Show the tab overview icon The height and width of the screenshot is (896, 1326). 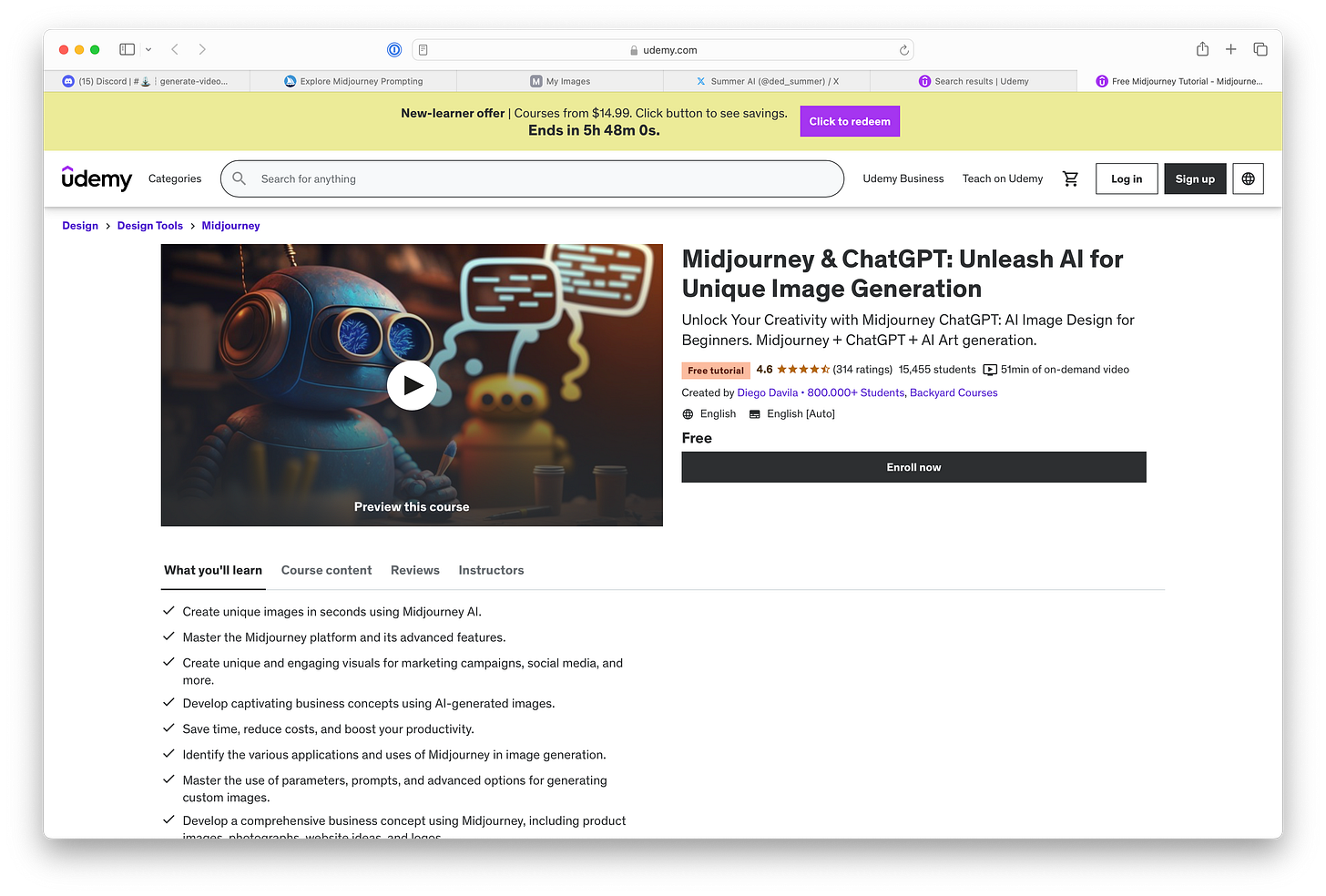click(x=1260, y=49)
